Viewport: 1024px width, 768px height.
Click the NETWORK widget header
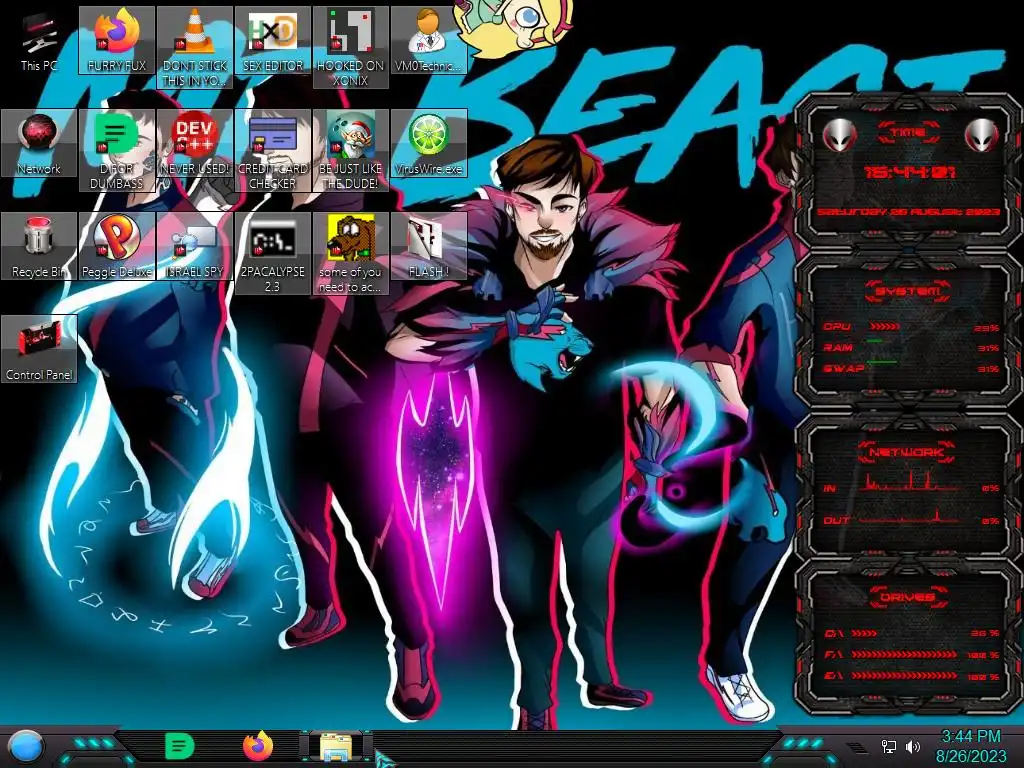pyautogui.click(x=907, y=452)
